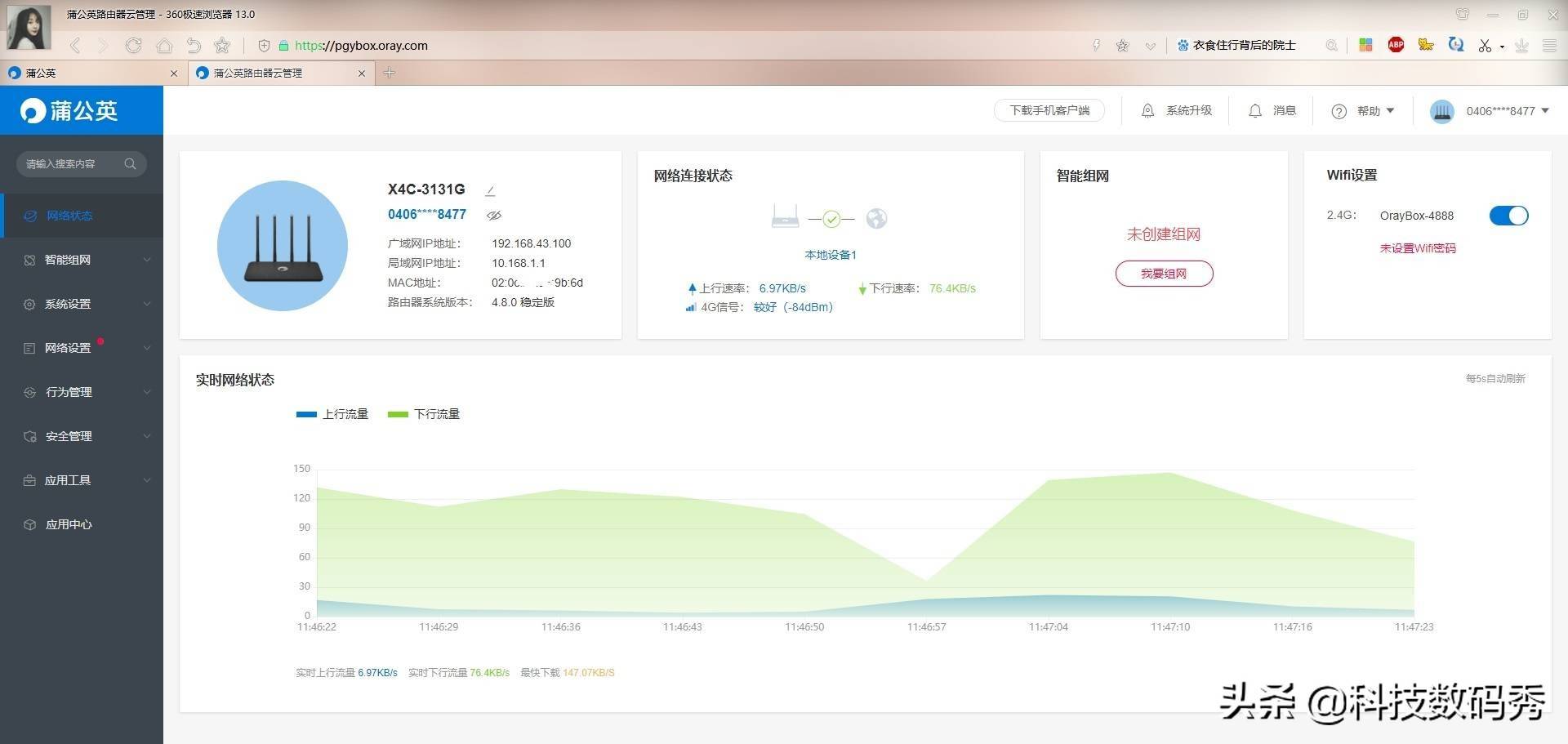Image resolution: width=1568 pixels, height=744 pixels.
Task: Open the ABP extension icon
Action: tap(1396, 45)
